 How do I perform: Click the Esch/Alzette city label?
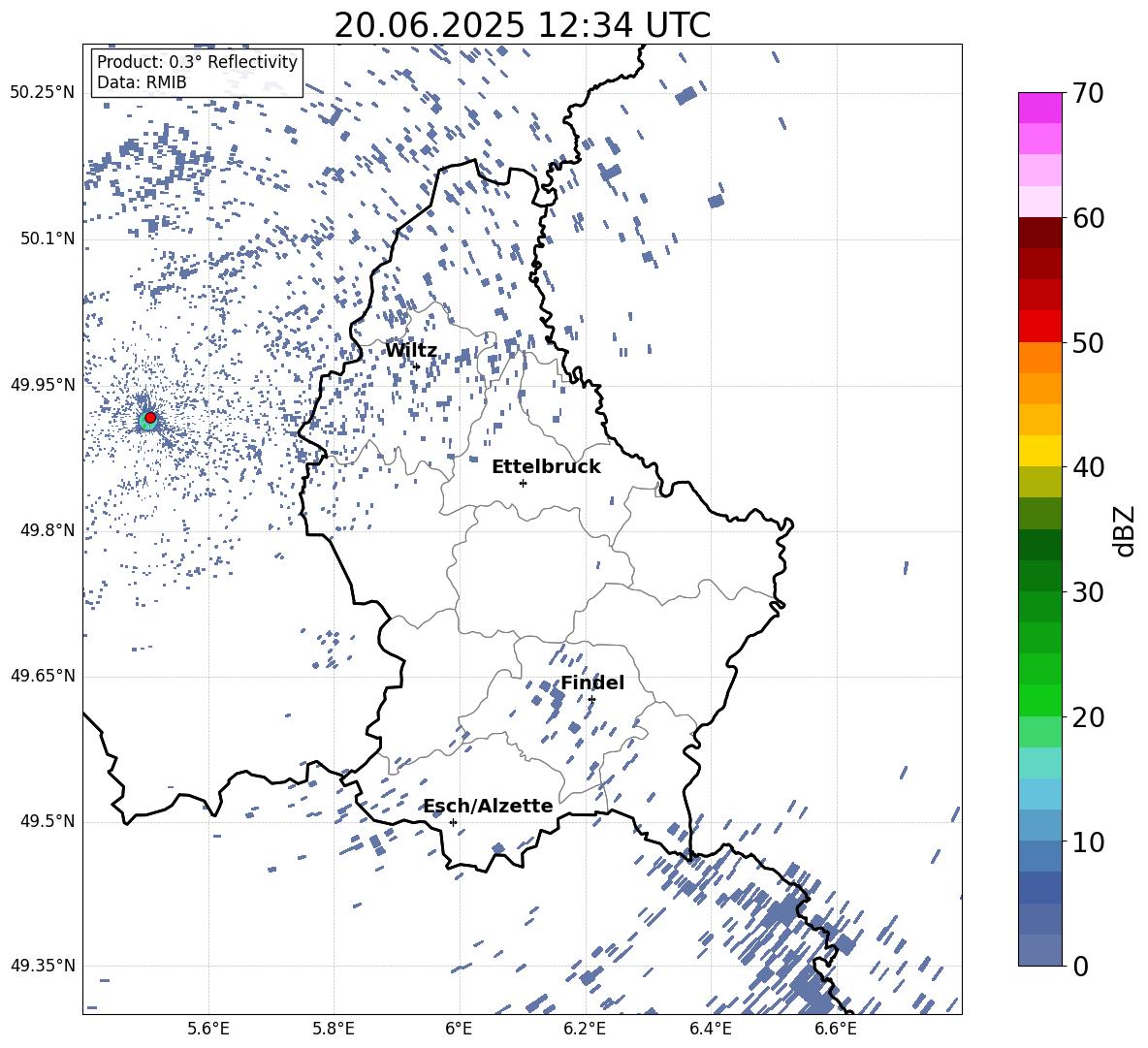click(x=489, y=806)
